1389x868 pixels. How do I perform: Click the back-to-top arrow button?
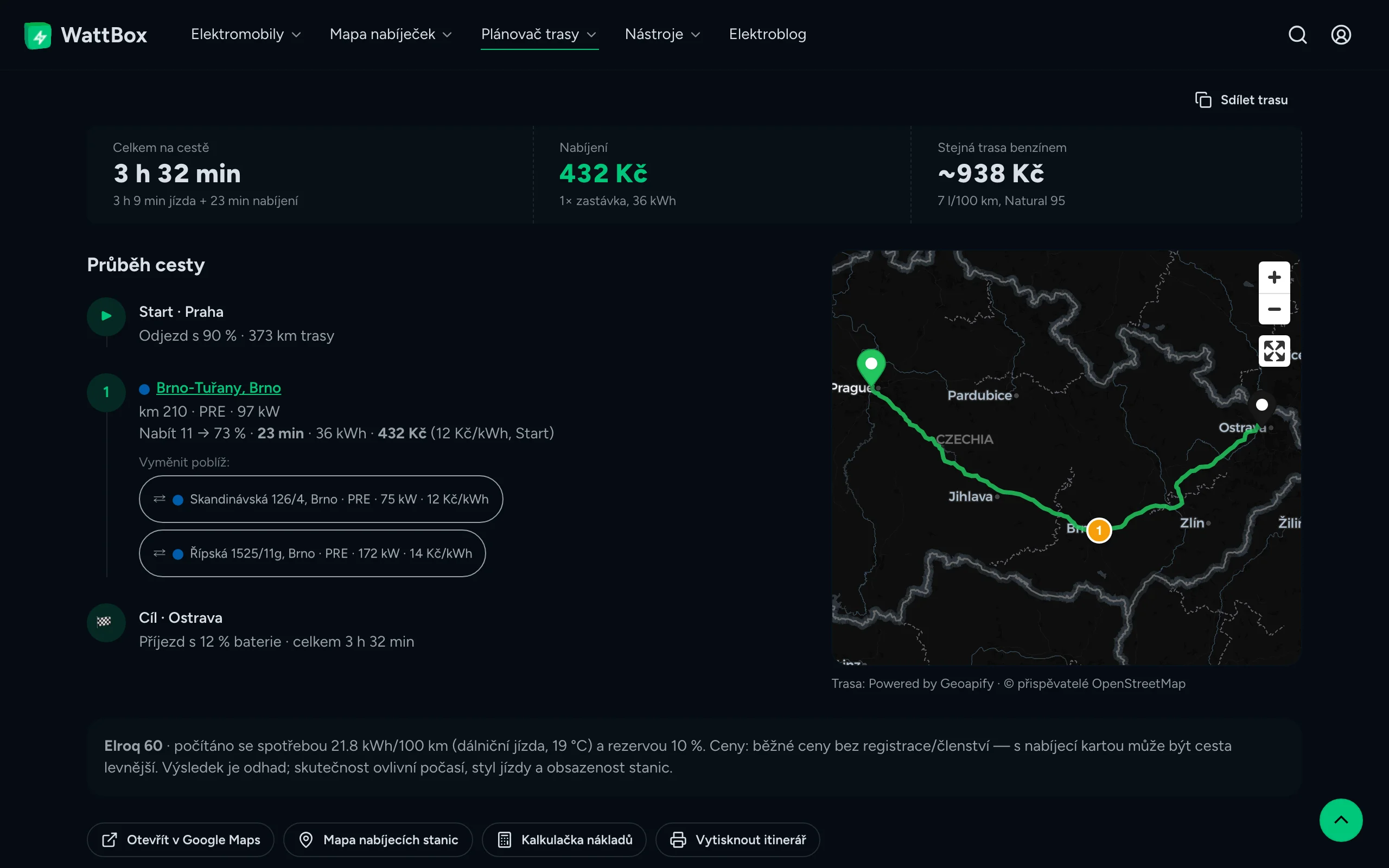pos(1341,820)
